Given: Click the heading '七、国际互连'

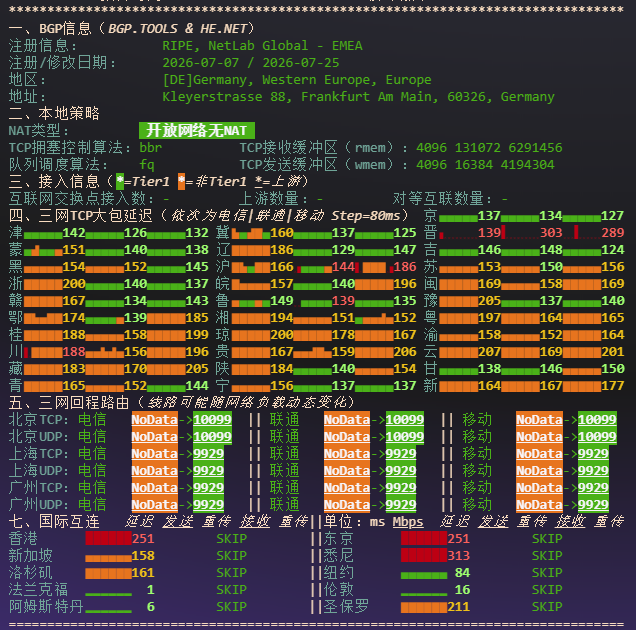Looking at the screenshot, I should [54, 522].
